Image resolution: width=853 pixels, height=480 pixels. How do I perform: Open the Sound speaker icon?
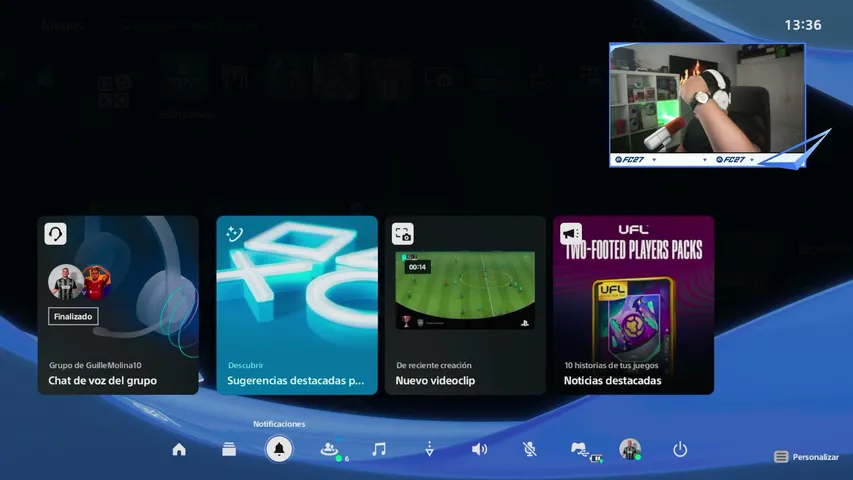(x=479, y=450)
